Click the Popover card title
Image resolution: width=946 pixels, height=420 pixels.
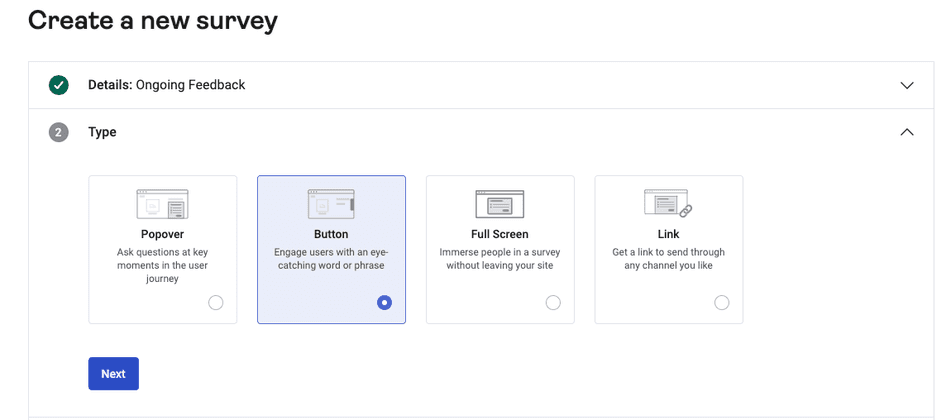pos(162,234)
